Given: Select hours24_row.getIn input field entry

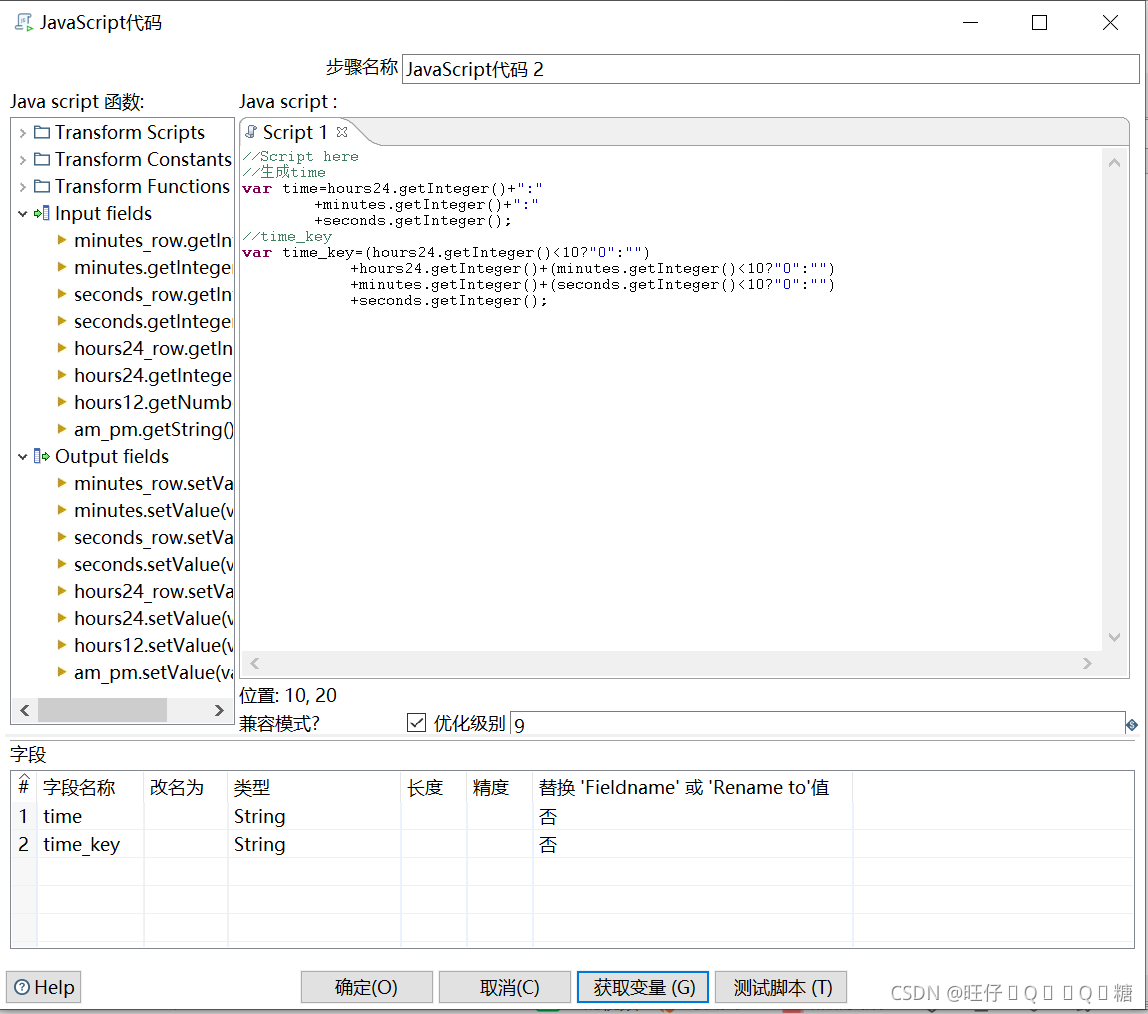Looking at the screenshot, I should 153,348.
